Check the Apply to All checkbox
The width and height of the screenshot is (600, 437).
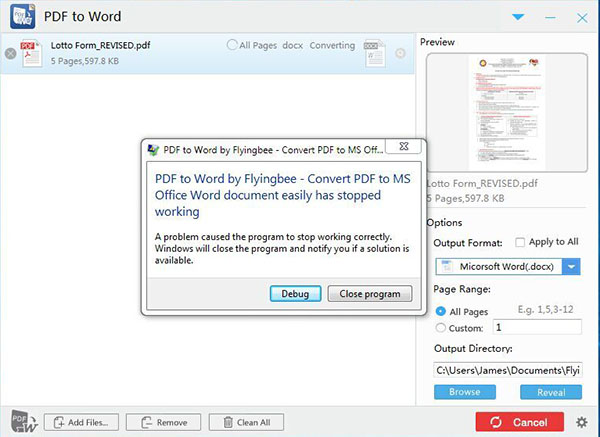tap(520, 242)
